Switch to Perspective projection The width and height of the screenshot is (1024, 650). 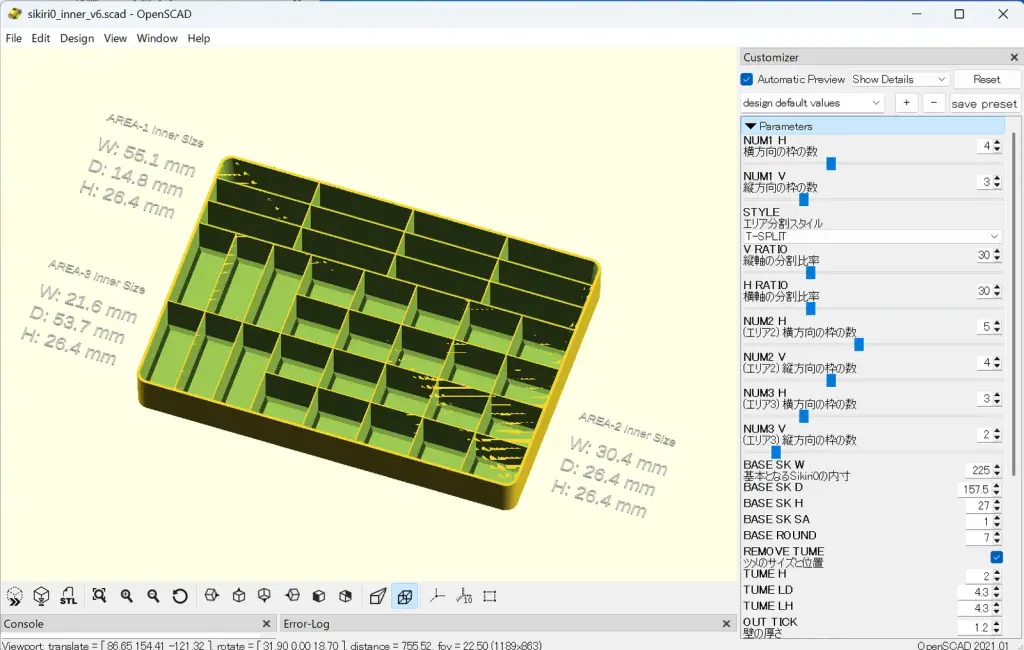[378, 596]
